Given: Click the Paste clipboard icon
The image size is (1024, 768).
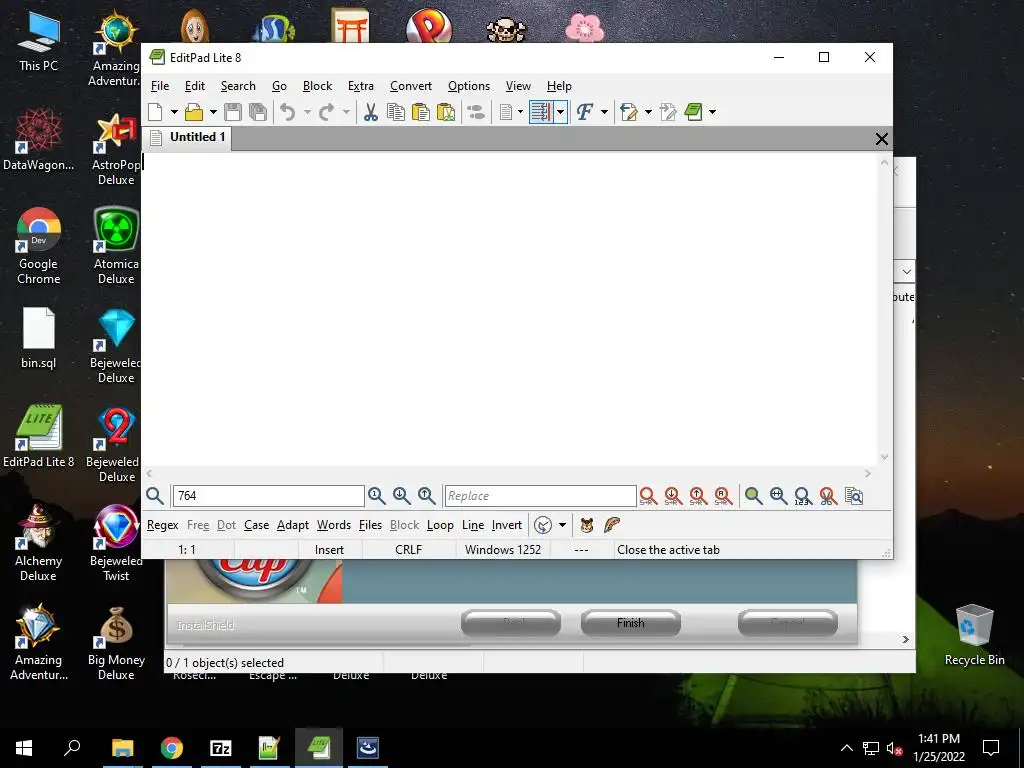Looking at the screenshot, I should [x=421, y=112].
